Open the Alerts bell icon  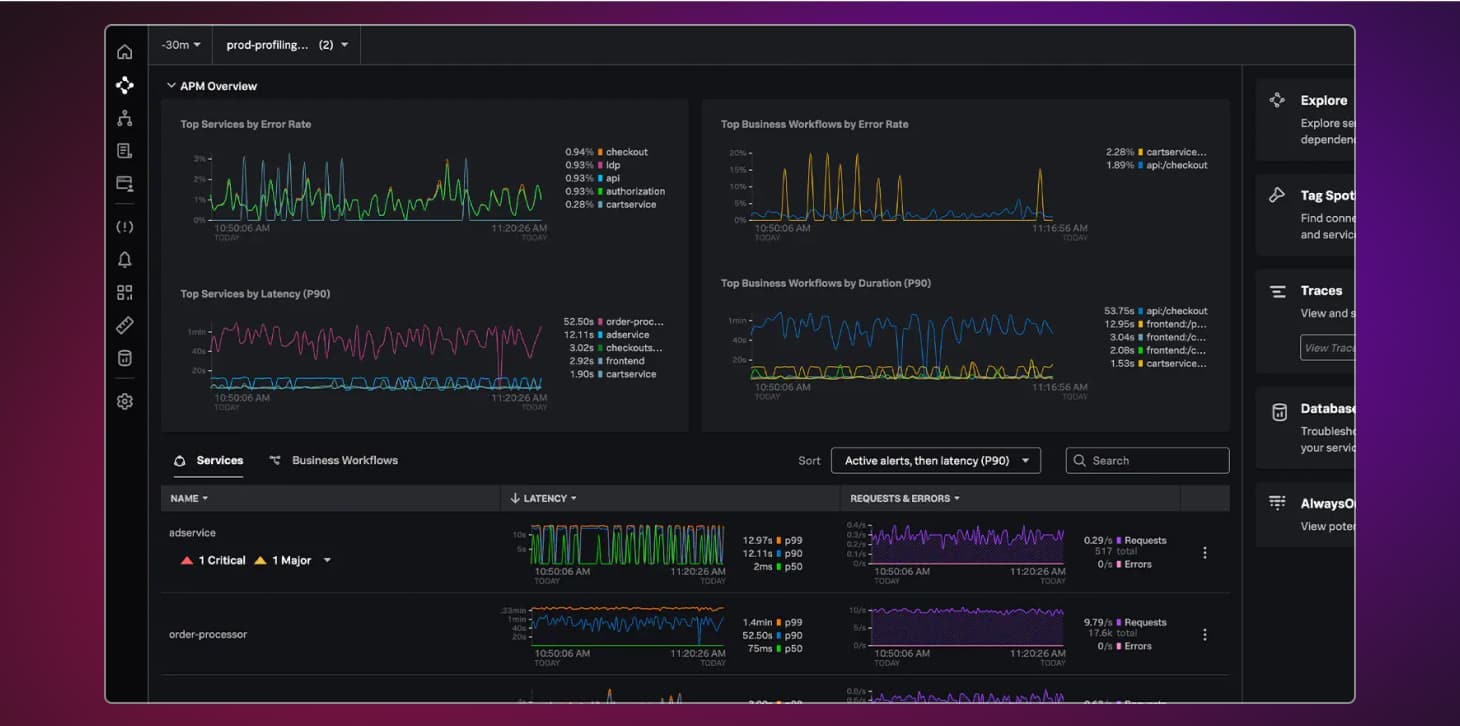coord(124,260)
